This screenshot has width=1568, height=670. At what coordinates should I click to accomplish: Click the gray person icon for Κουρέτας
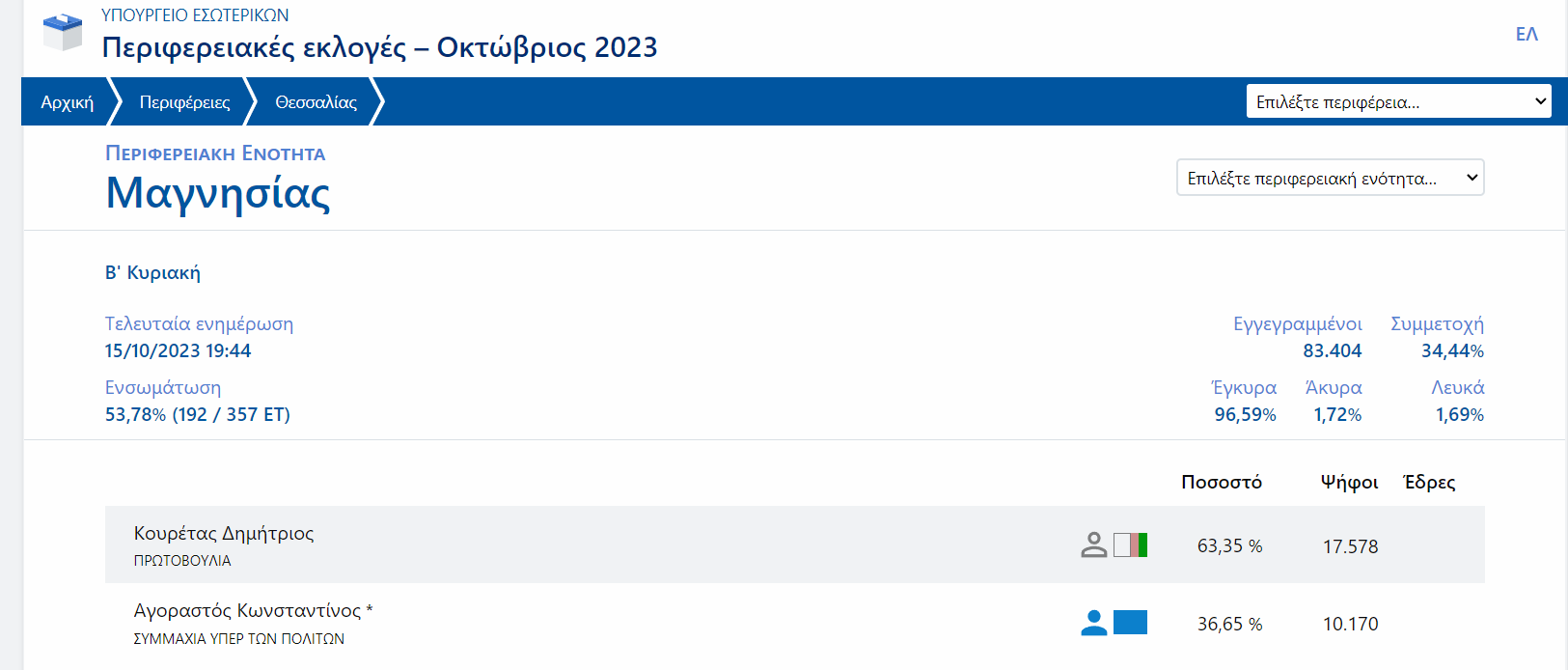tap(1093, 545)
